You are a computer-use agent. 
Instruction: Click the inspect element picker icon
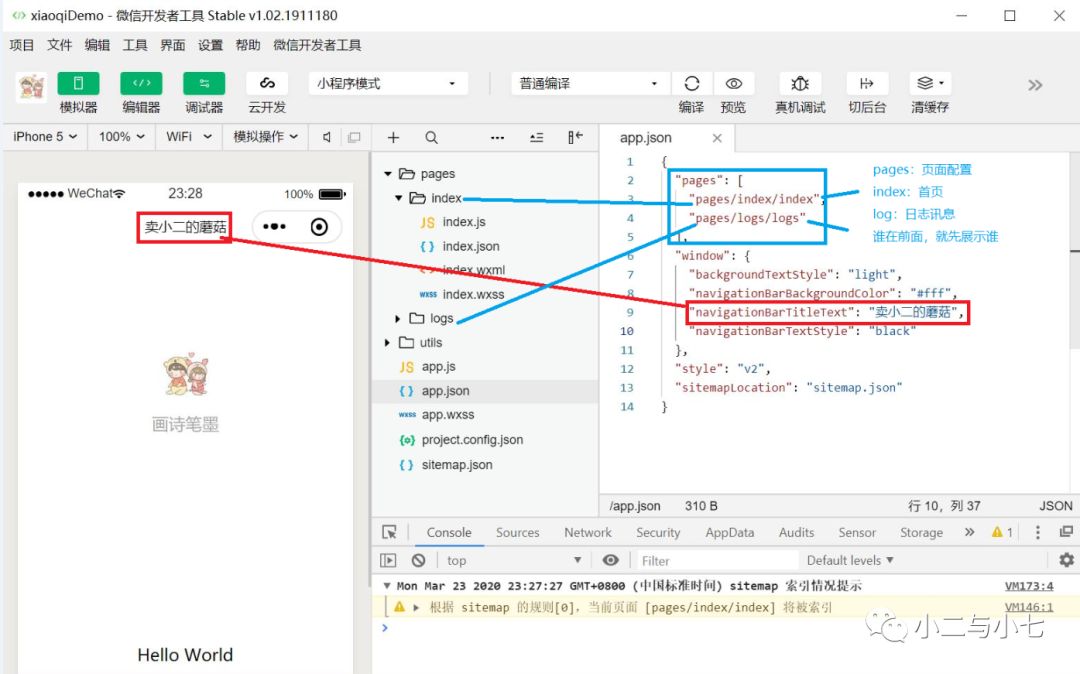pyautogui.click(x=389, y=532)
